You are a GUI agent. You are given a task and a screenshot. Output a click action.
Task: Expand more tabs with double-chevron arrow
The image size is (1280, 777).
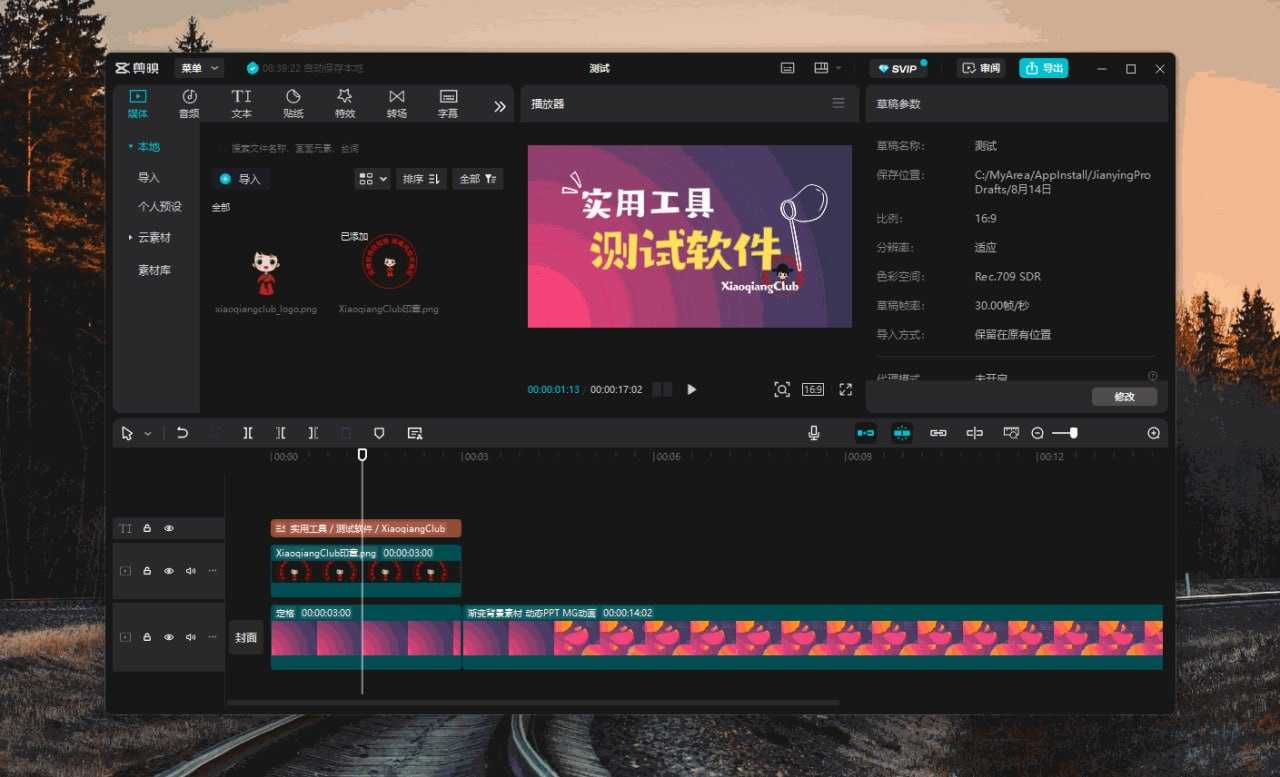(500, 106)
